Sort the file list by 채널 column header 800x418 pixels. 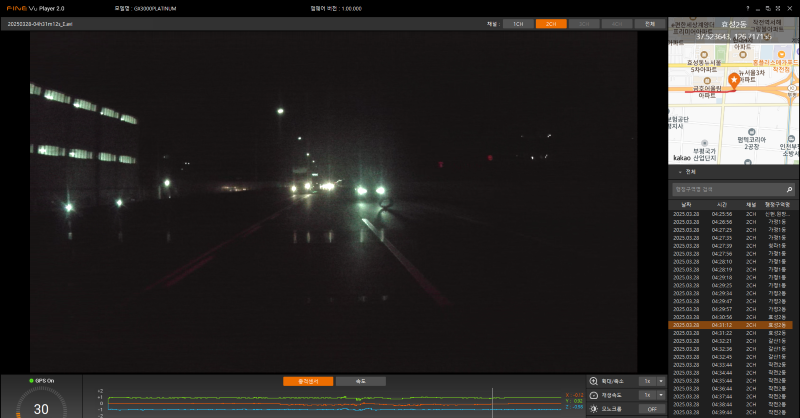751,205
